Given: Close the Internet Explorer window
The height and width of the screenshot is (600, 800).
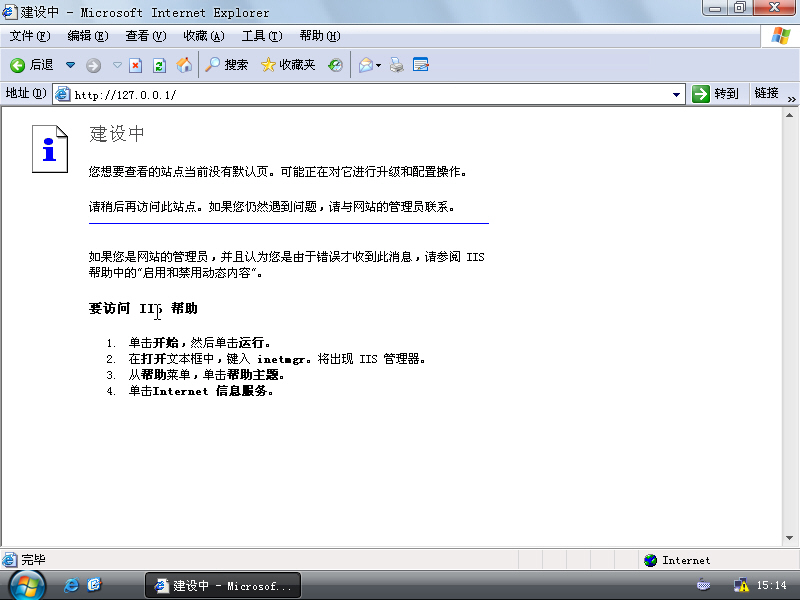Looking at the screenshot, I should coord(774,8).
